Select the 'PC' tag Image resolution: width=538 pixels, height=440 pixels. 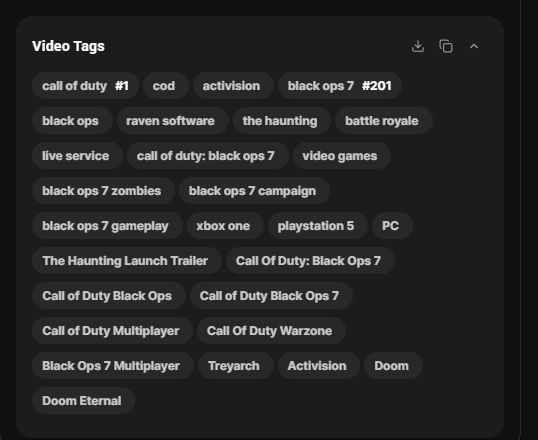392,226
